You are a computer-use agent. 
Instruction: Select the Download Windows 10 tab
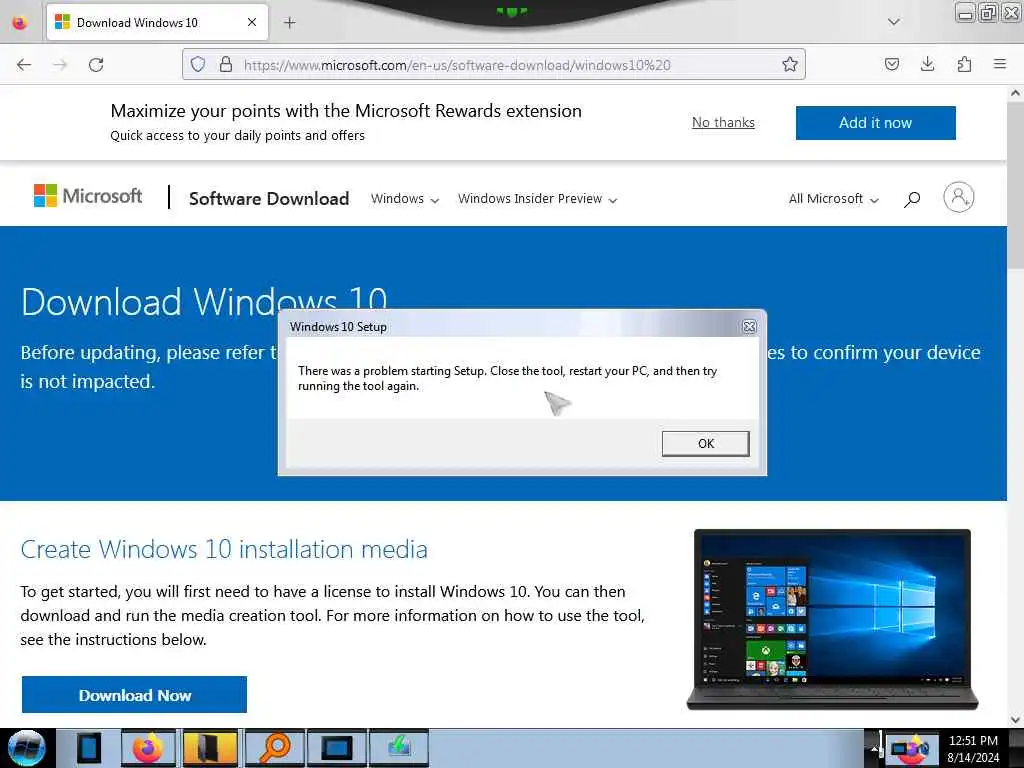(x=157, y=23)
